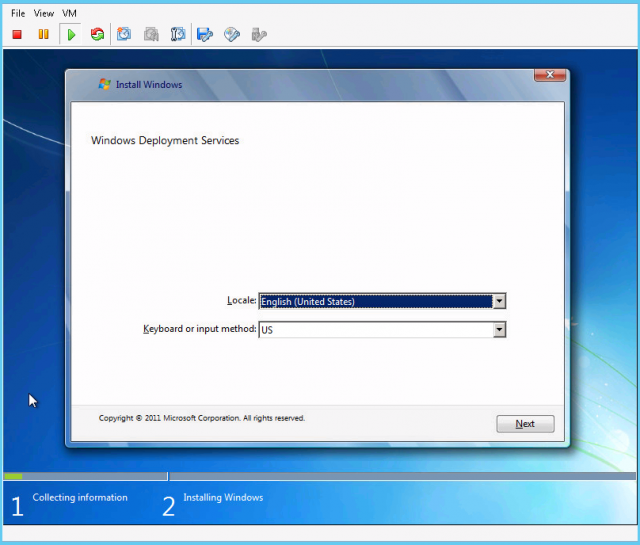
Task: Click the Locale label
Action: point(242,300)
